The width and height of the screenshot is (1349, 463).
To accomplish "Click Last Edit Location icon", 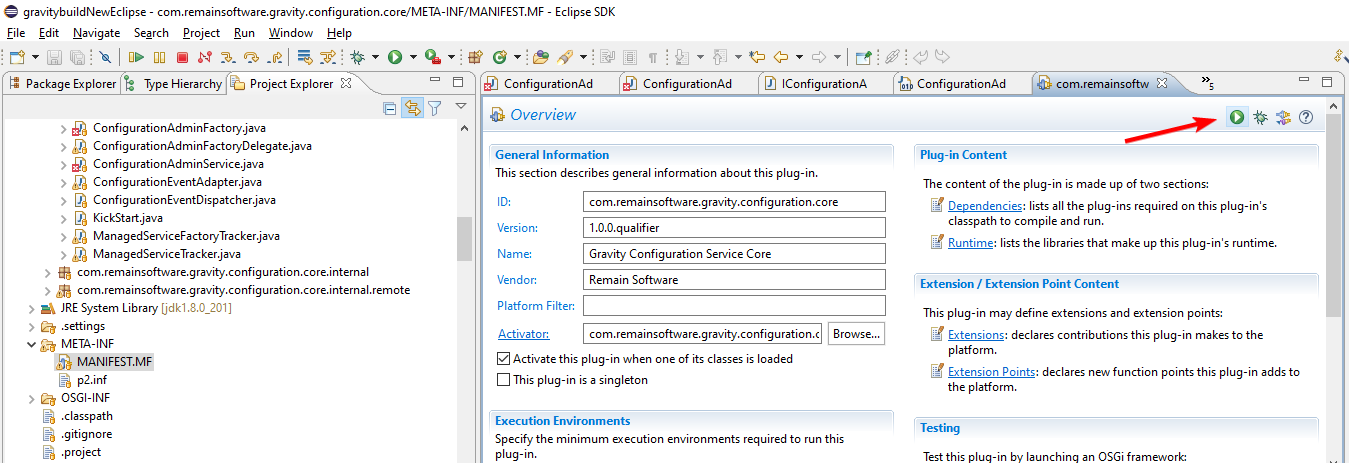I will click(757, 57).
